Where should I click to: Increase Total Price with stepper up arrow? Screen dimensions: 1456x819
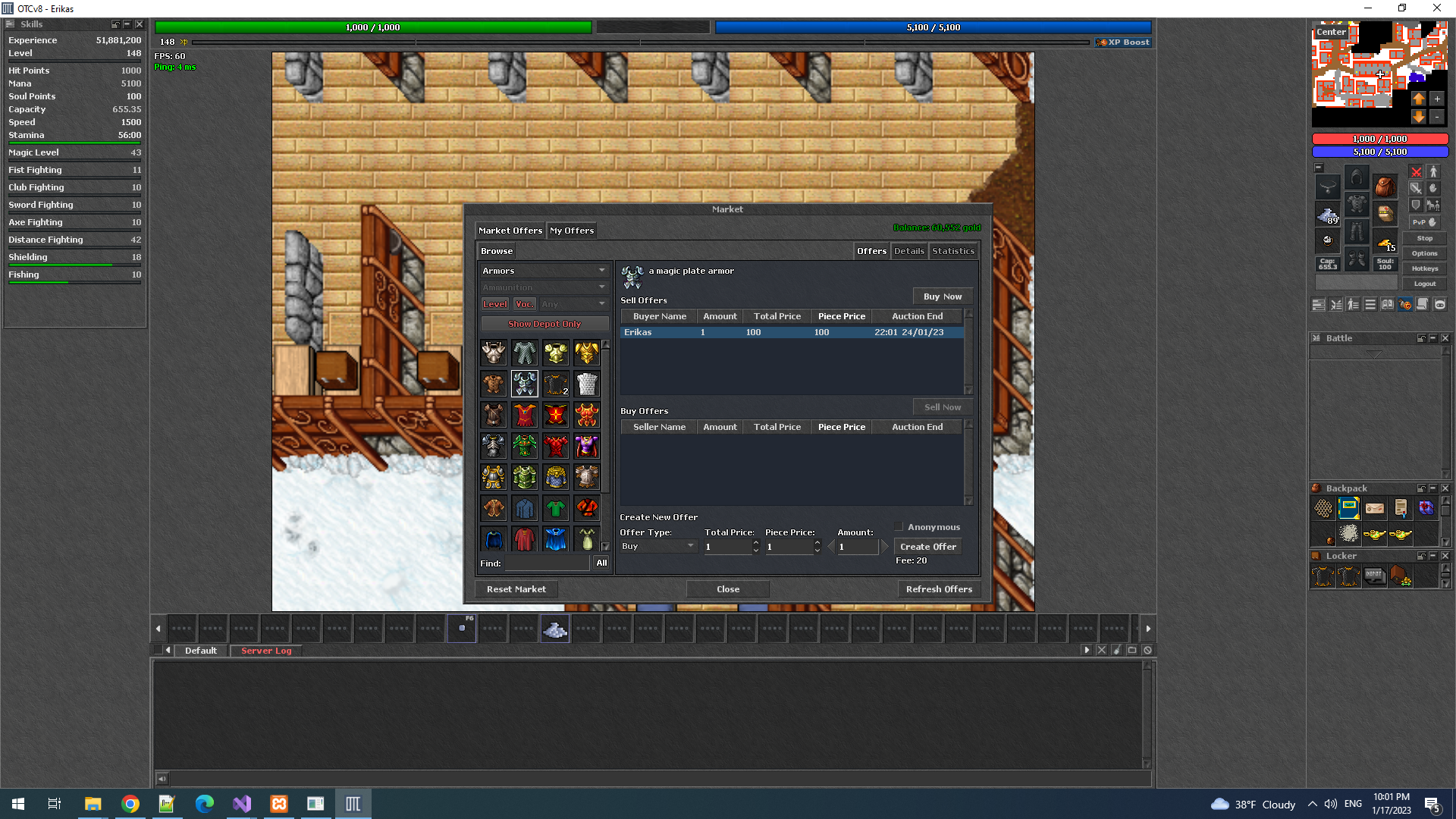pyautogui.click(x=756, y=543)
